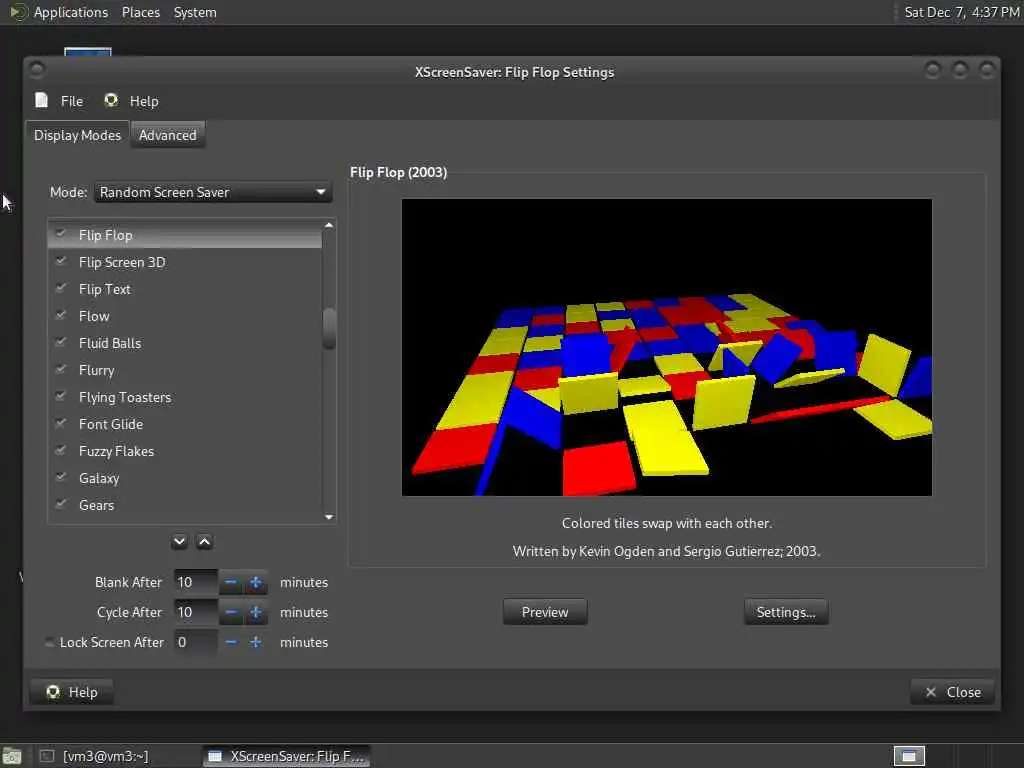
Task: Toggle the Gears checkbox
Action: tap(61, 504)
